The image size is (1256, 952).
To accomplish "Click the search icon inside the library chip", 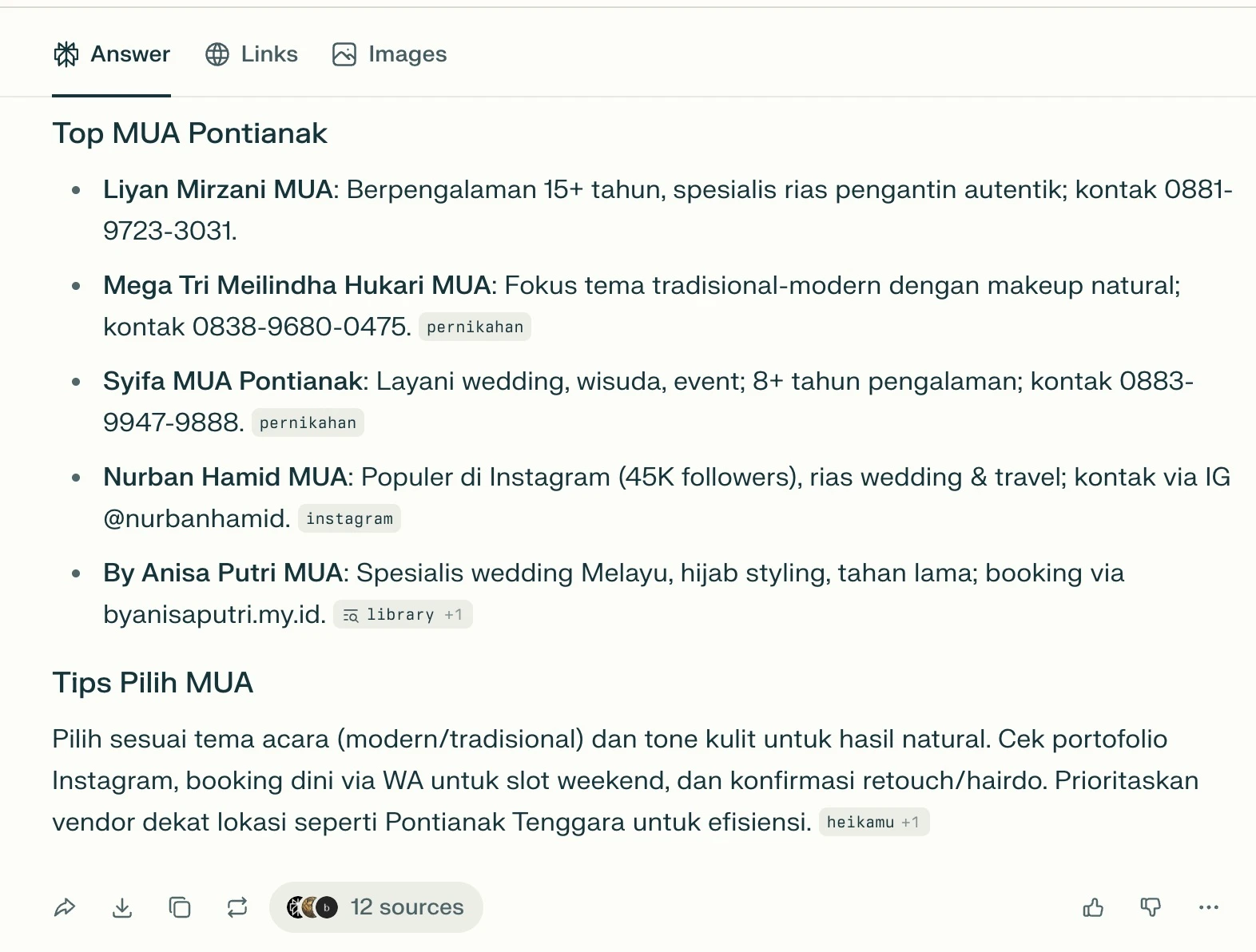I will pos(349,615).
